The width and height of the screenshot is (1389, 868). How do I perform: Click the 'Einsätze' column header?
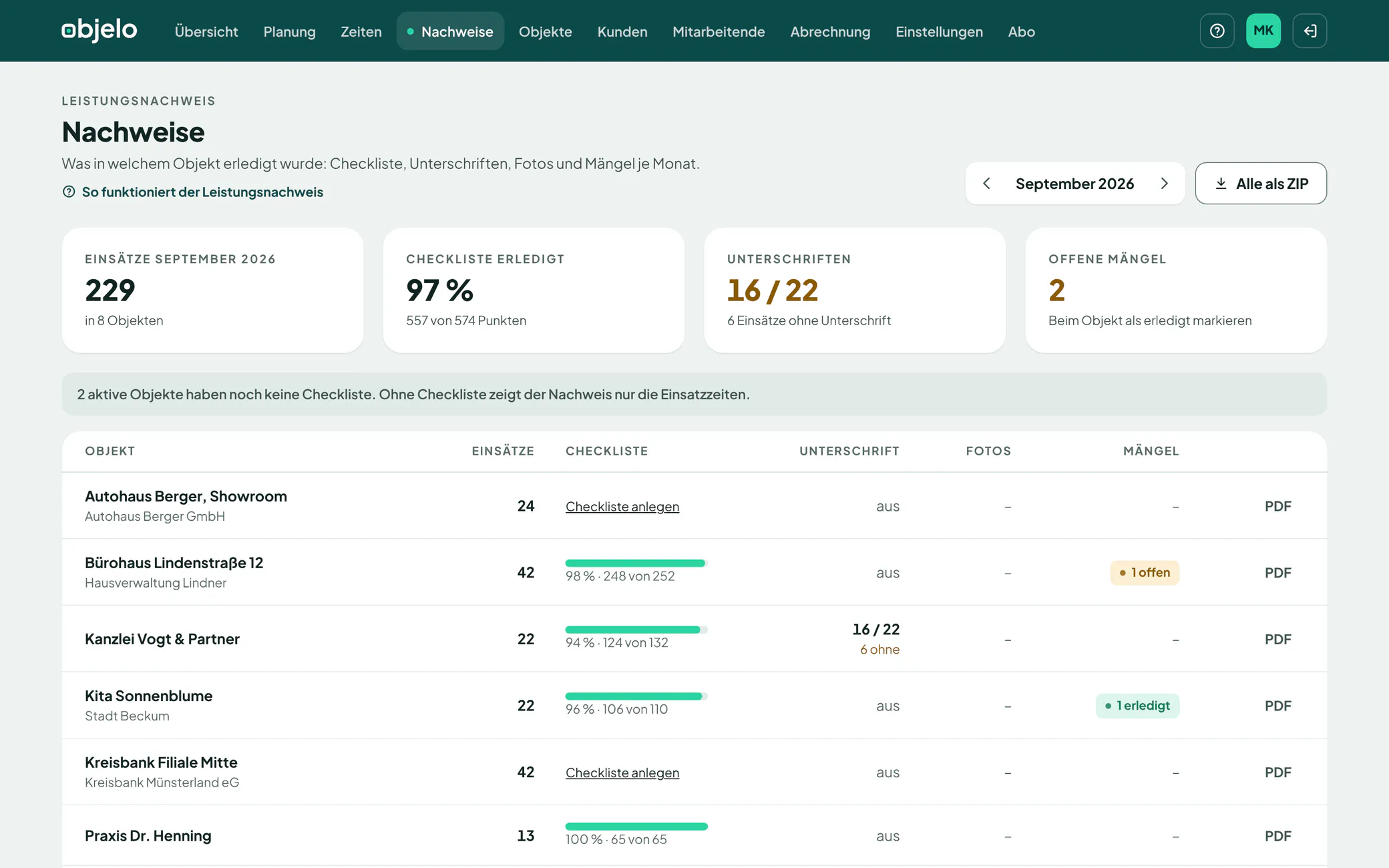coord(503,451)
